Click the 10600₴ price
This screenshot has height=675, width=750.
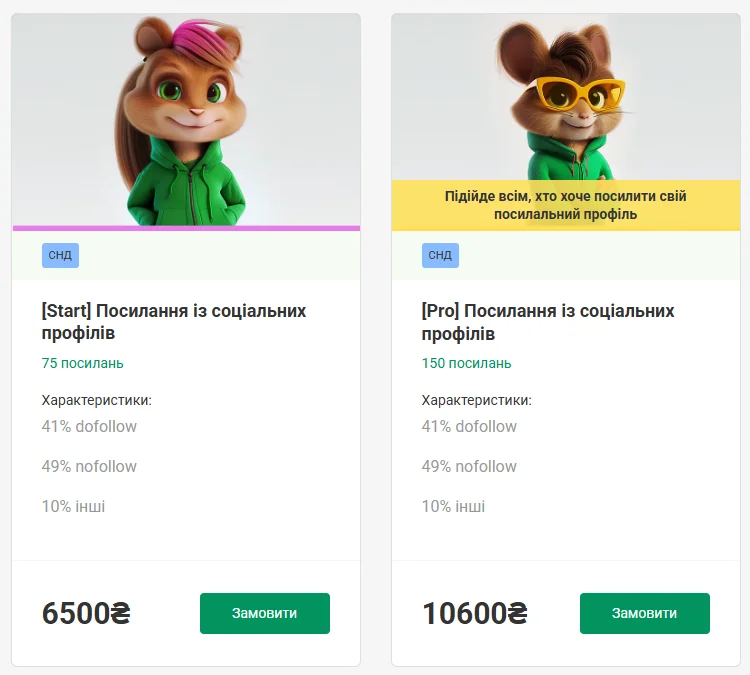click(x=475, y=613)
